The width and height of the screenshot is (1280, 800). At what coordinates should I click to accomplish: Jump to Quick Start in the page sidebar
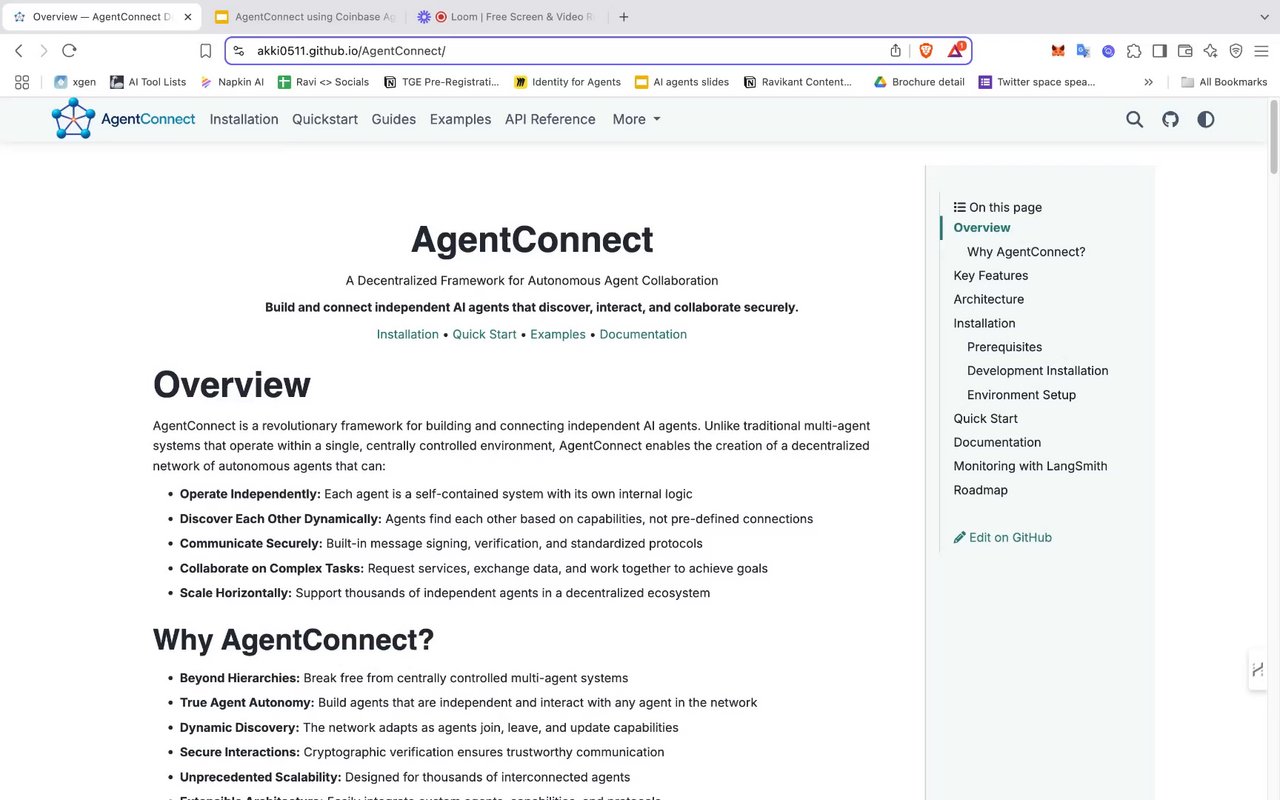click(x=986, y=418)
